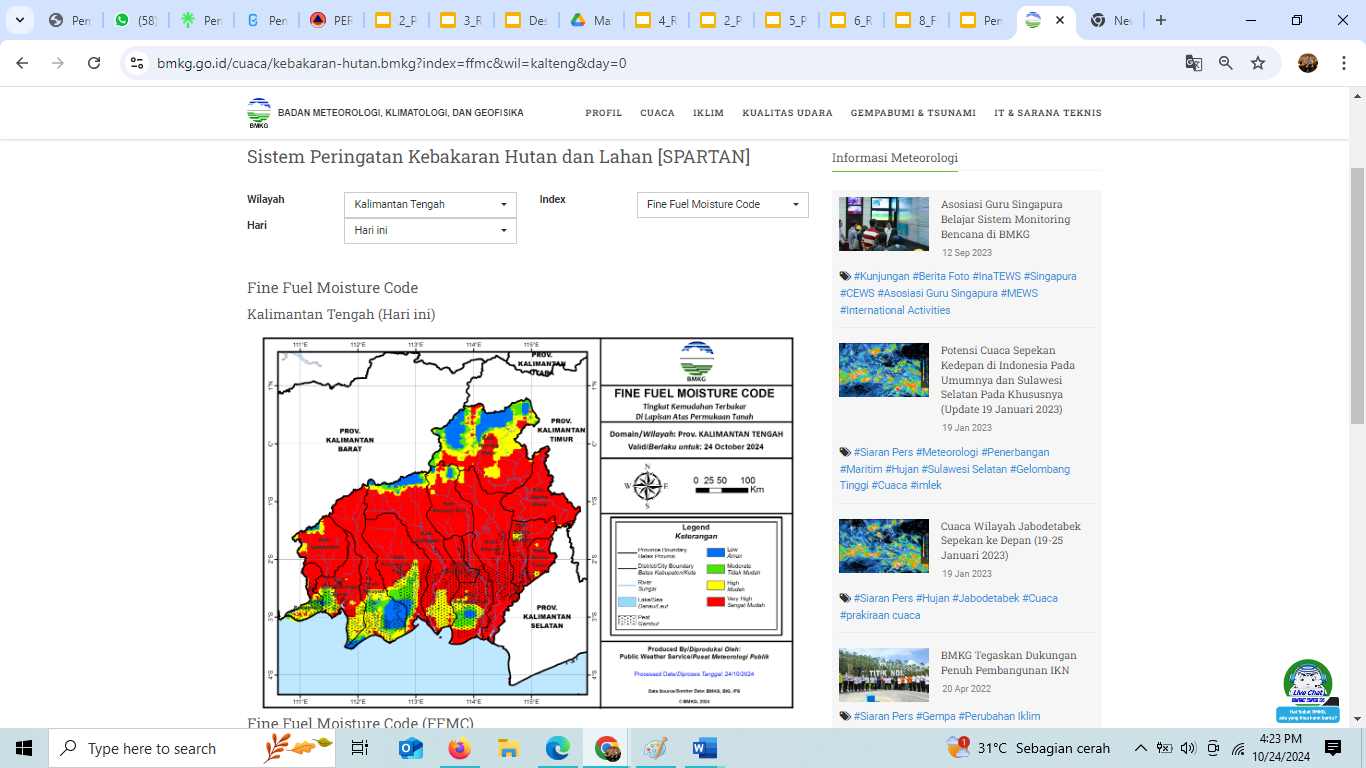Viewport: 1366px width, 768px height.
Task: Open the Google Translate icon in address bar
Action: click(1194, 63)
